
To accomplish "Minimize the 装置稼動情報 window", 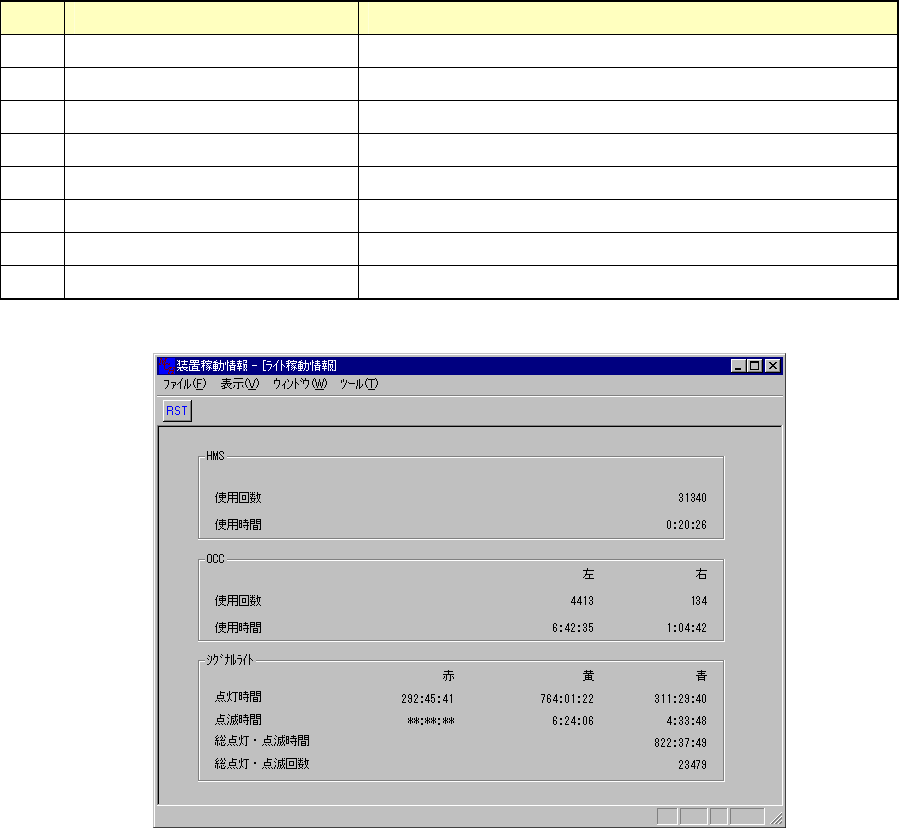I will click(738, 366).
